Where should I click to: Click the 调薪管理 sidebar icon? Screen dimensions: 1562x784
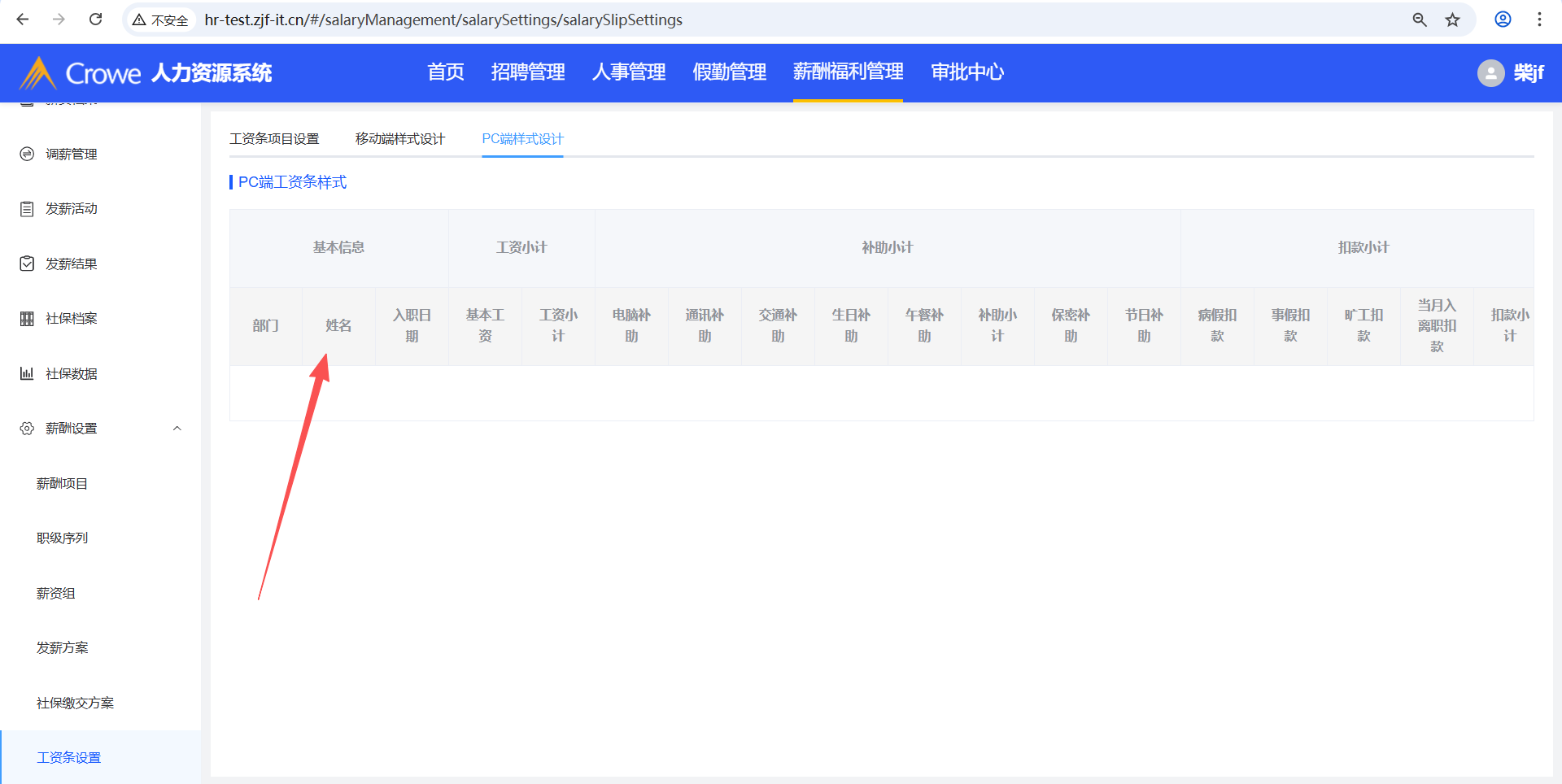click(x=27, y=154)
